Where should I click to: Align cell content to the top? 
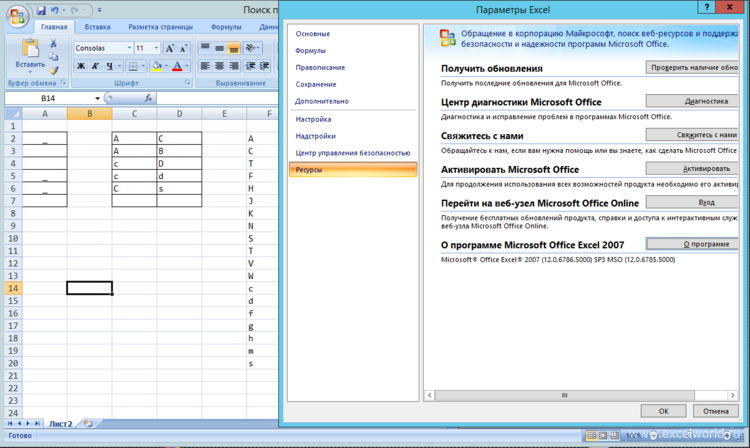pos(205,48)
